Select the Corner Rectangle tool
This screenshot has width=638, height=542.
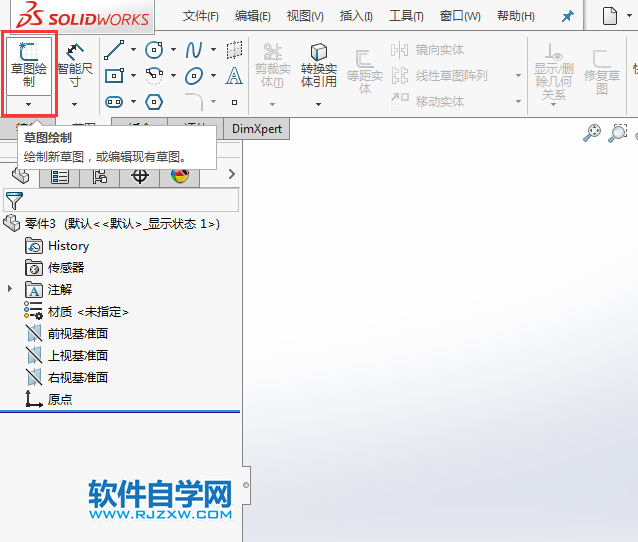(114, 76)
